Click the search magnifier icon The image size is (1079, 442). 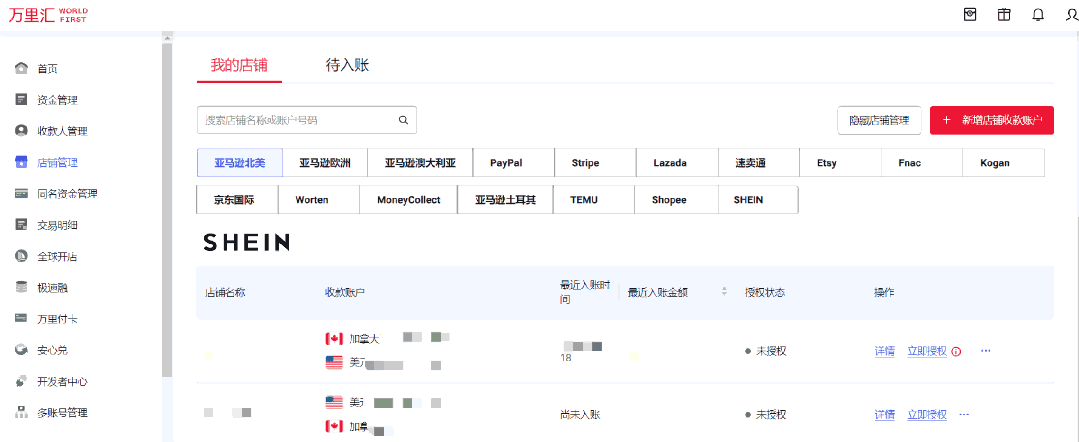pyautogui.click(x=404, y=120)
